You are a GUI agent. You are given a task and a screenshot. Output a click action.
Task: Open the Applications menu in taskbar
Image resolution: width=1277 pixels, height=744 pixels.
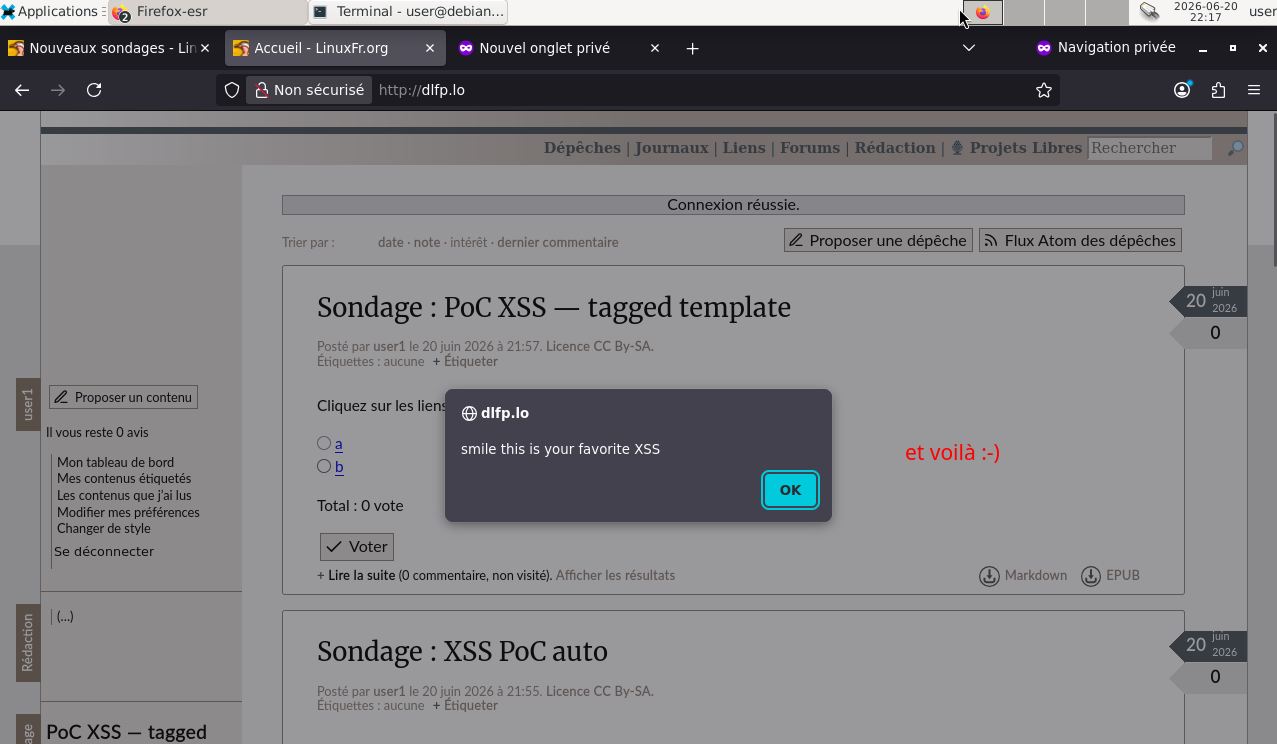tap(50, 12)
